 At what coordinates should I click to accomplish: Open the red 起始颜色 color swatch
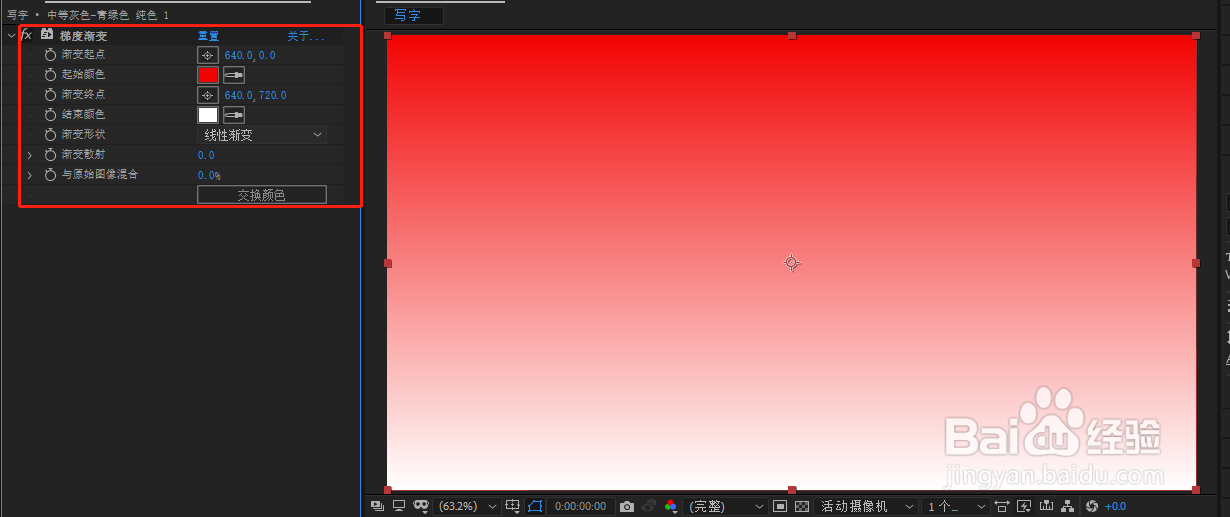click(x=208, y=75)
